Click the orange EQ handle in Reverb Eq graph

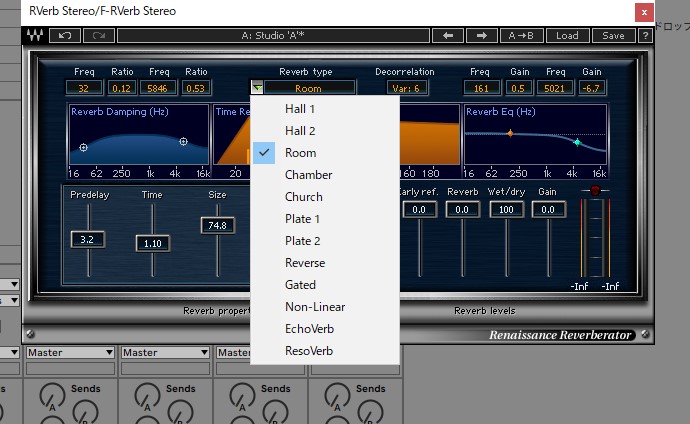coord(510,133)
